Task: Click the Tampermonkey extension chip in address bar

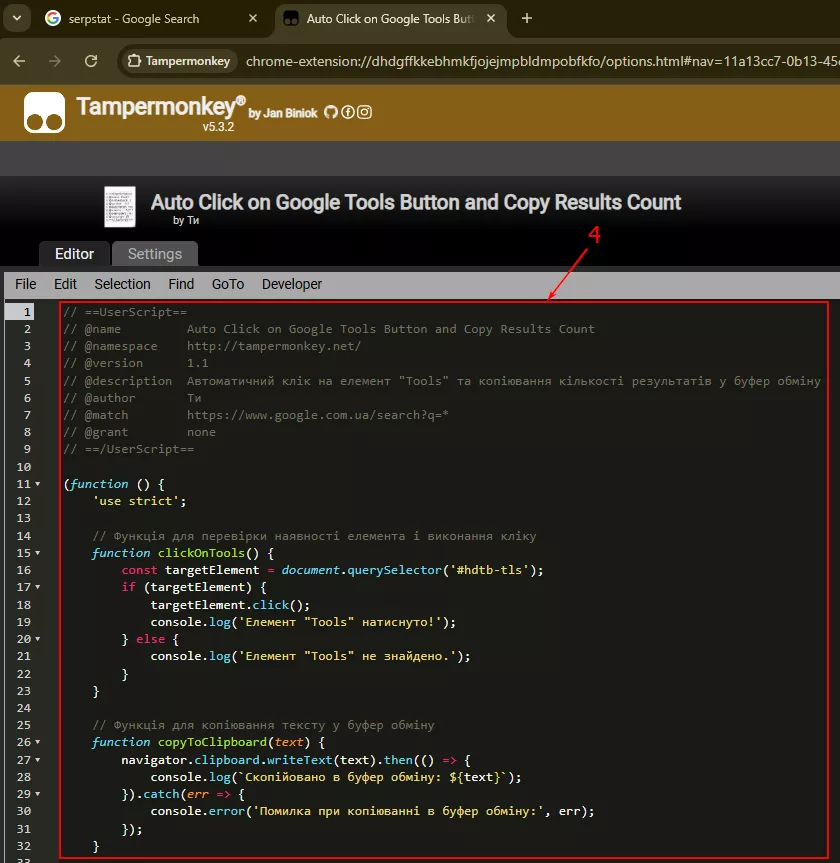Action: (179, 61)
